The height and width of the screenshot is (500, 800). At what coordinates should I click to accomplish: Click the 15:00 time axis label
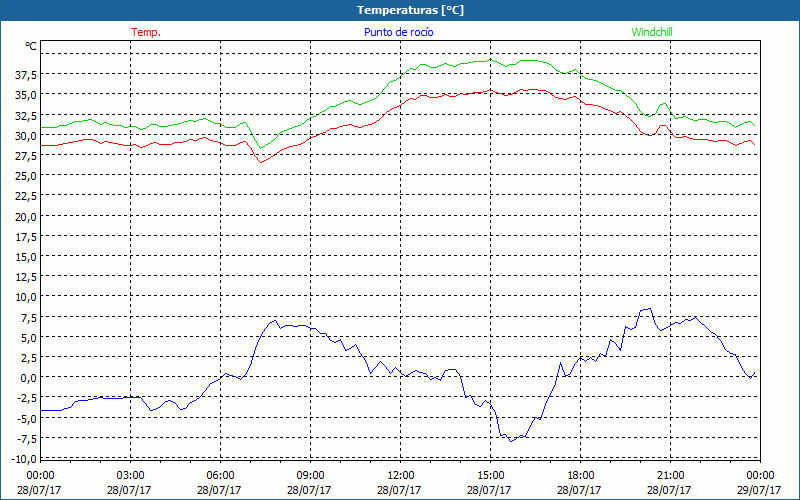tap(490, 476)
